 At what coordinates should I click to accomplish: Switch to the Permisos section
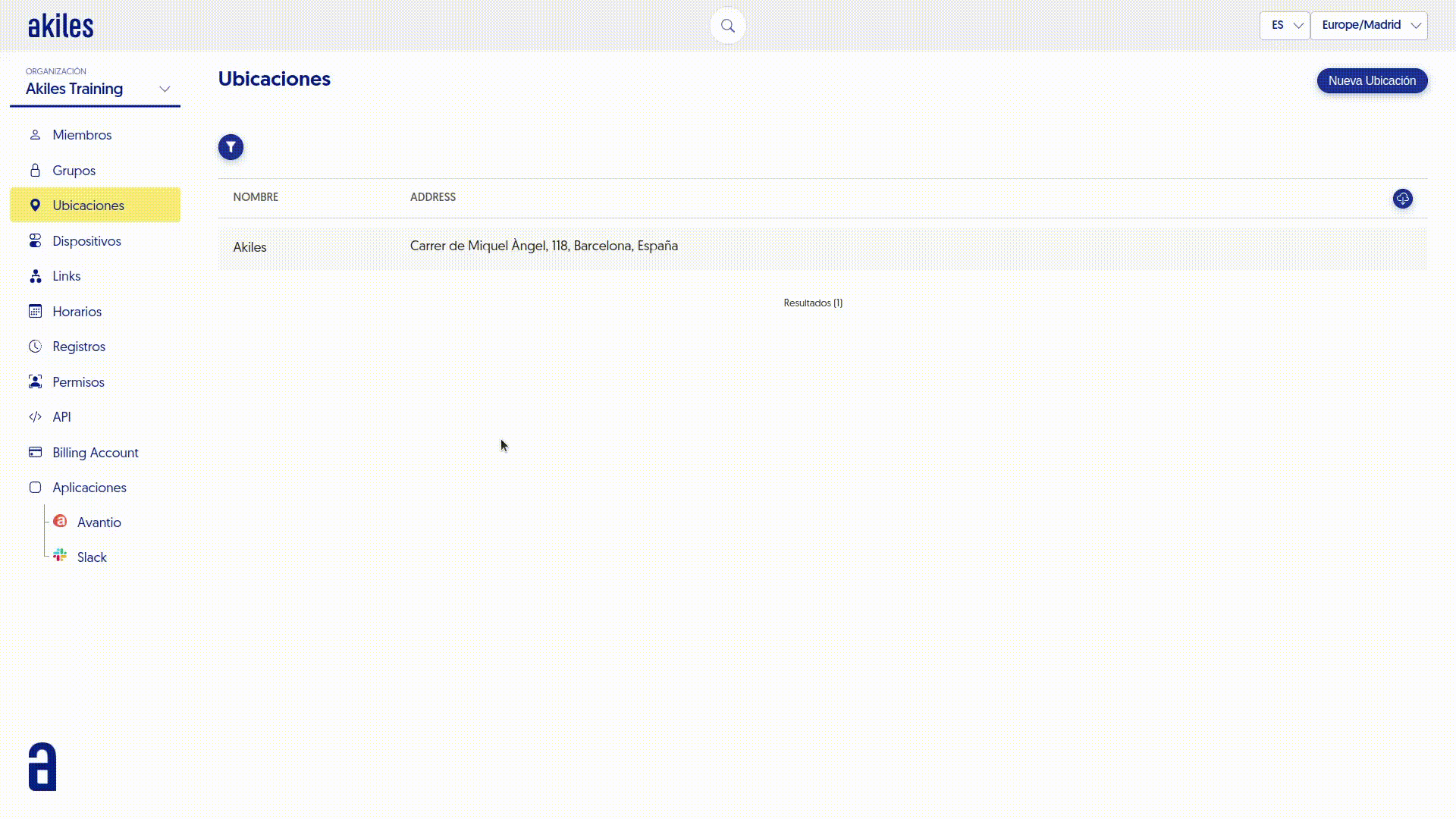(x=78, y=381)
